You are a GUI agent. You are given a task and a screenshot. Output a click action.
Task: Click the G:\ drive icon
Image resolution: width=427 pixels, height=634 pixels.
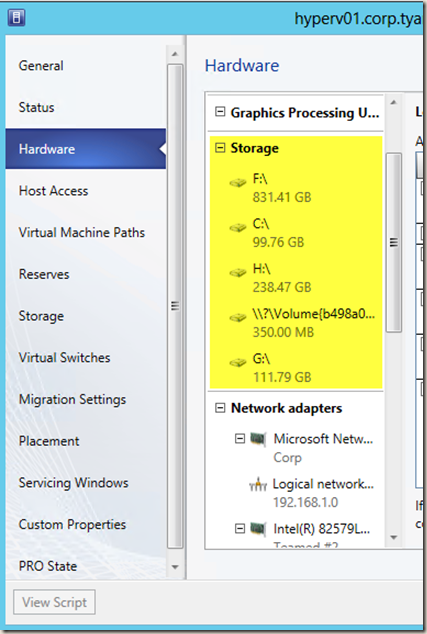[x=238, y=362]
